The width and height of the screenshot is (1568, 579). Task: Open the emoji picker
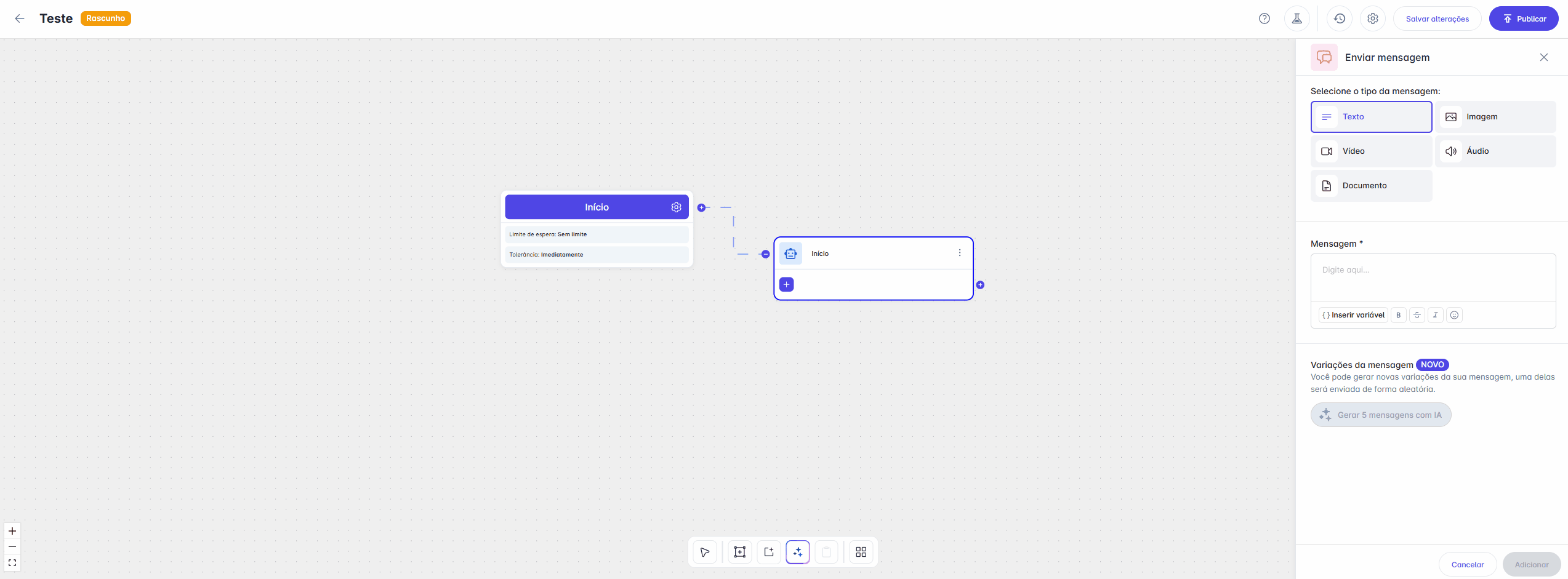(x=1454, y=315)
